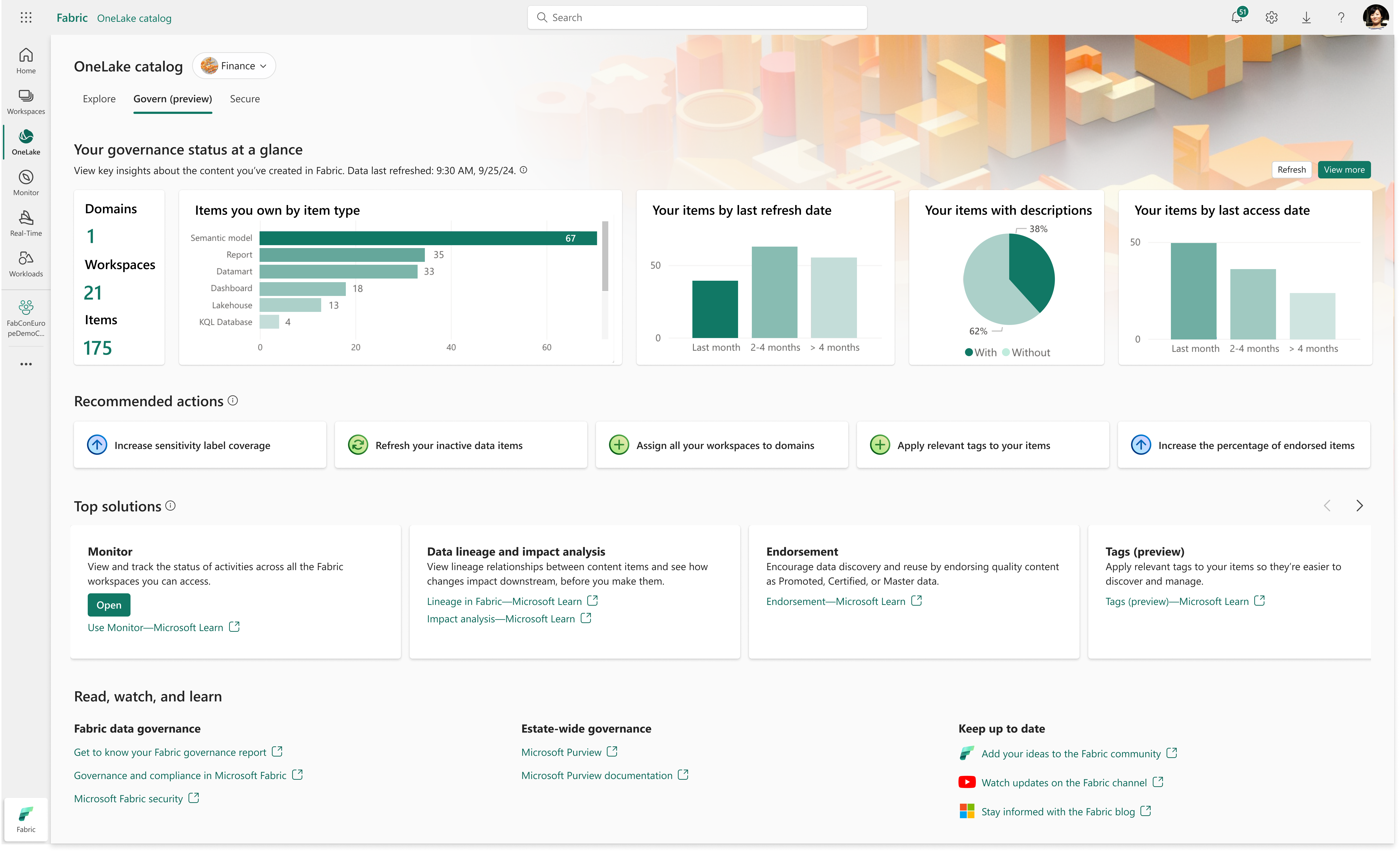Open Monitor in the left navigation

click(x=26, y=183)
